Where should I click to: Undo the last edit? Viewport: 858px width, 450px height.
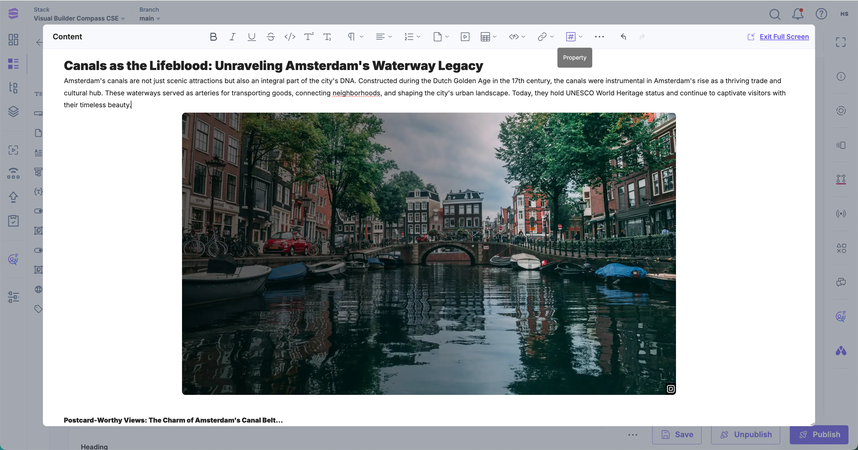point(623,37)
